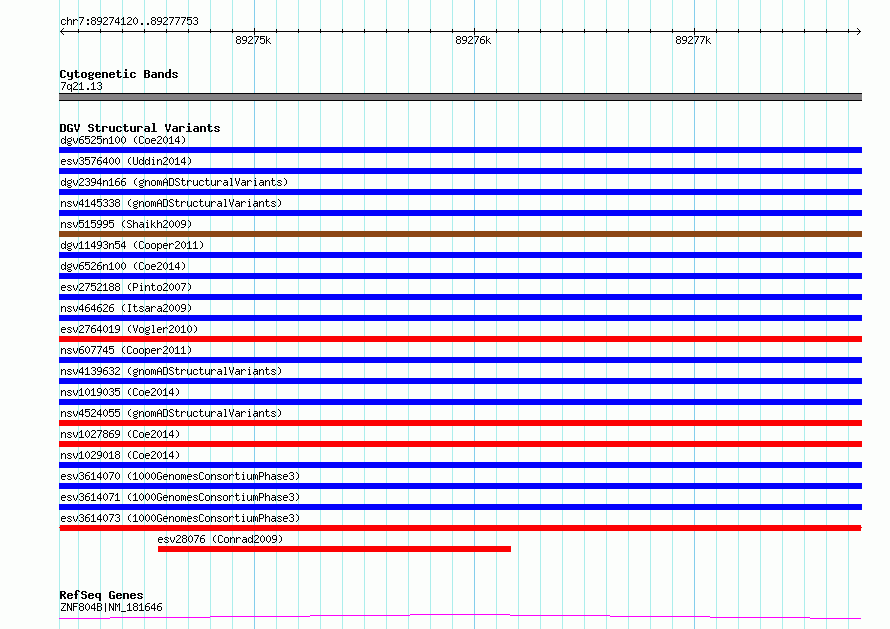Screen dimensions: 890x629
Task: Click the 89276k ruler mark
Action: pyautogui.click(x=473, y=40)
